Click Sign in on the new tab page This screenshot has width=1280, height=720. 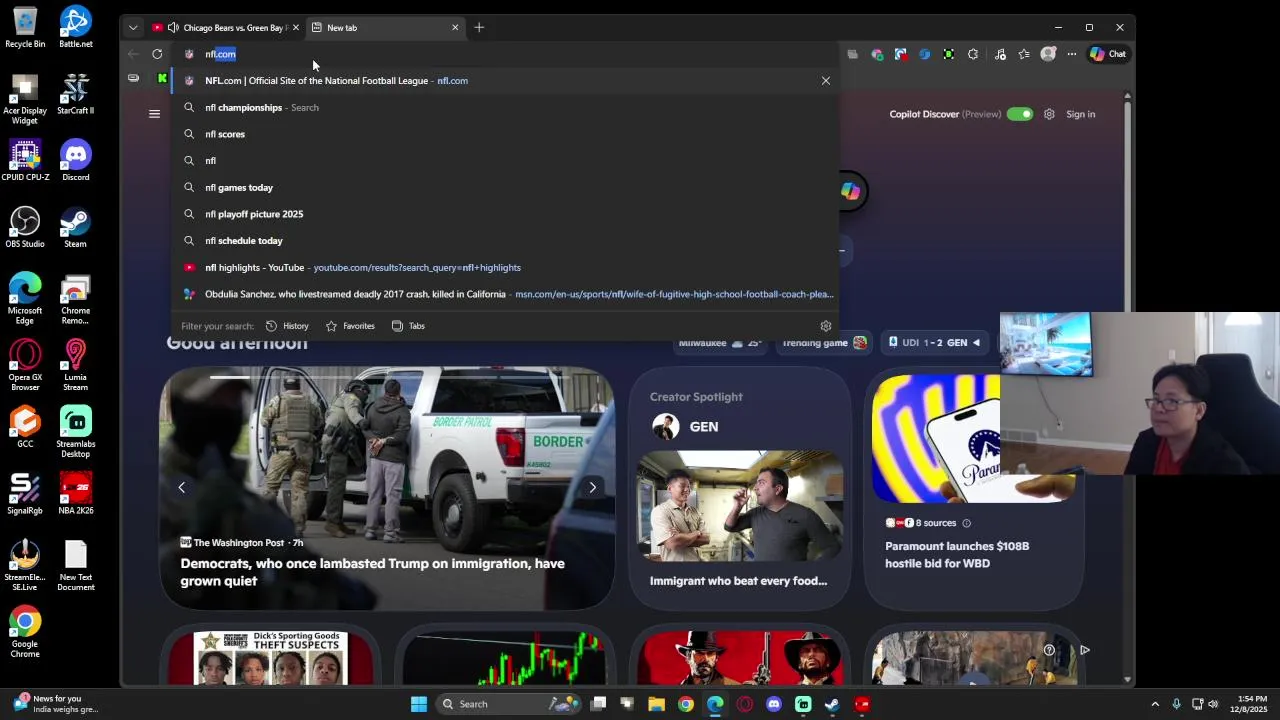click(x=1080, y=114)
